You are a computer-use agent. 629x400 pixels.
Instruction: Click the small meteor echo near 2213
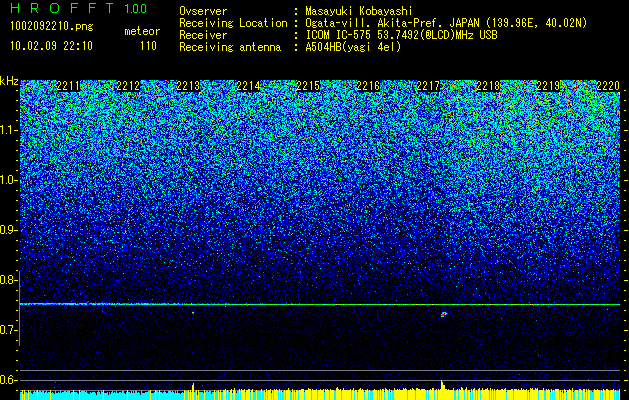[193, 313]
